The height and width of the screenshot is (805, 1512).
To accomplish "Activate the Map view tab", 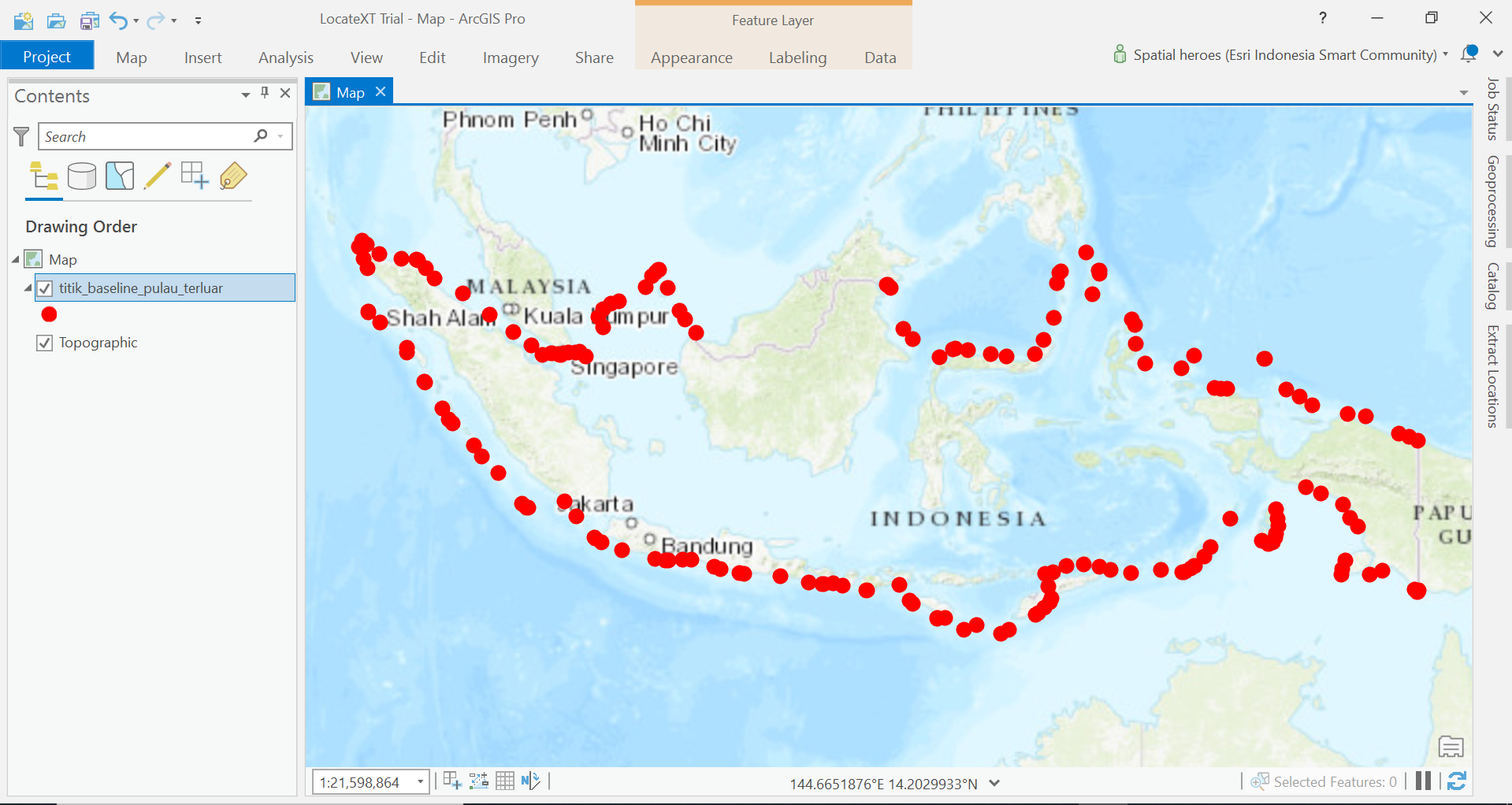I will 350,92.
